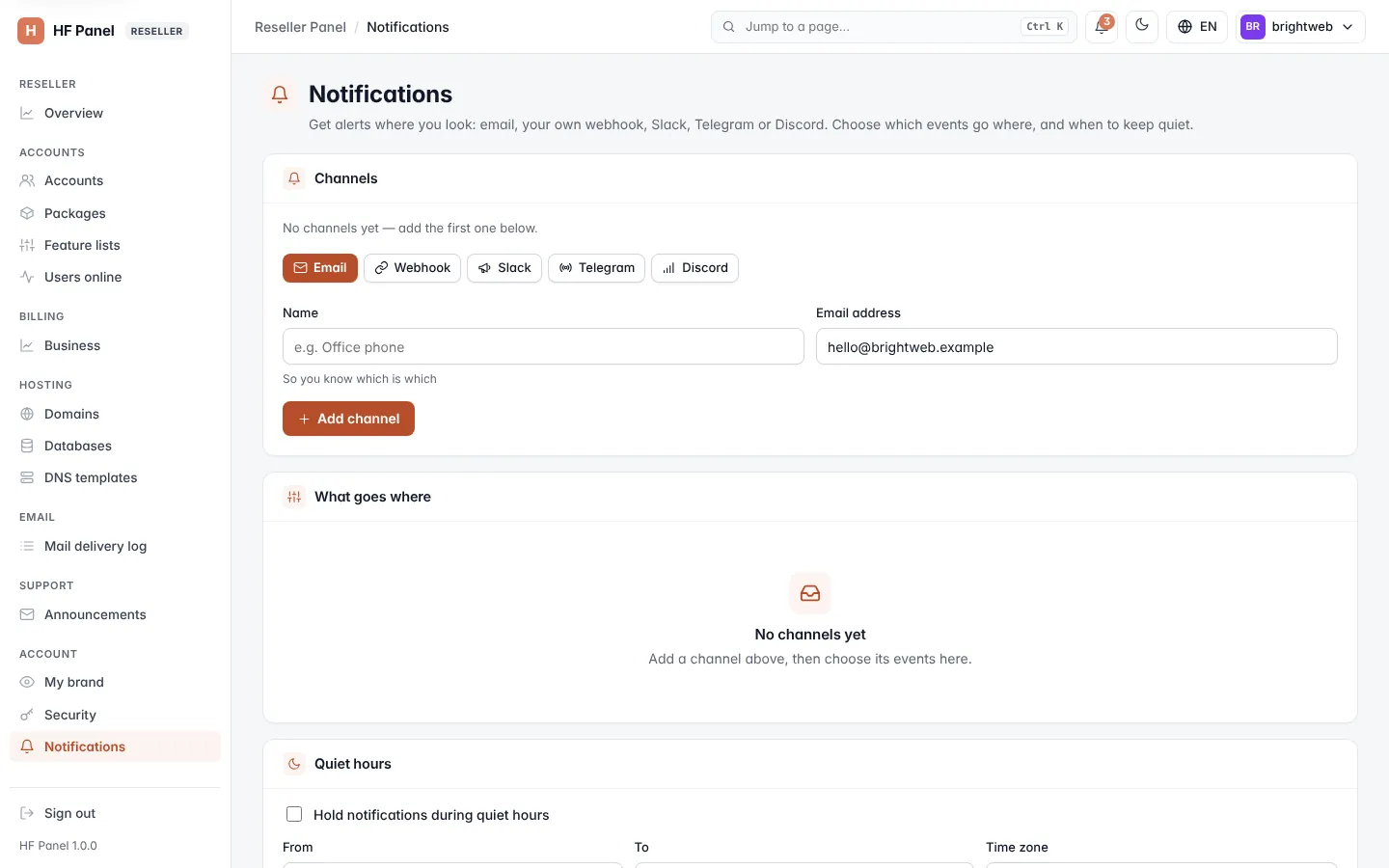Click the inbox icon above No channels yet
1389x868 pixels.
click(810, 593)
